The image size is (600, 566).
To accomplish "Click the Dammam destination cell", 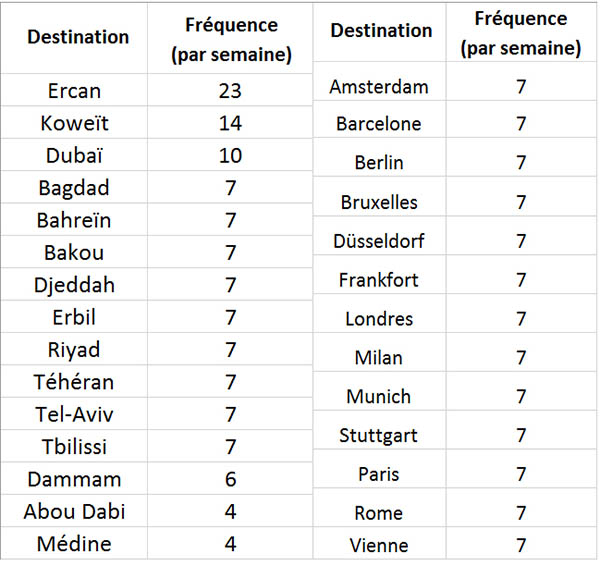I will coord(75,479).
